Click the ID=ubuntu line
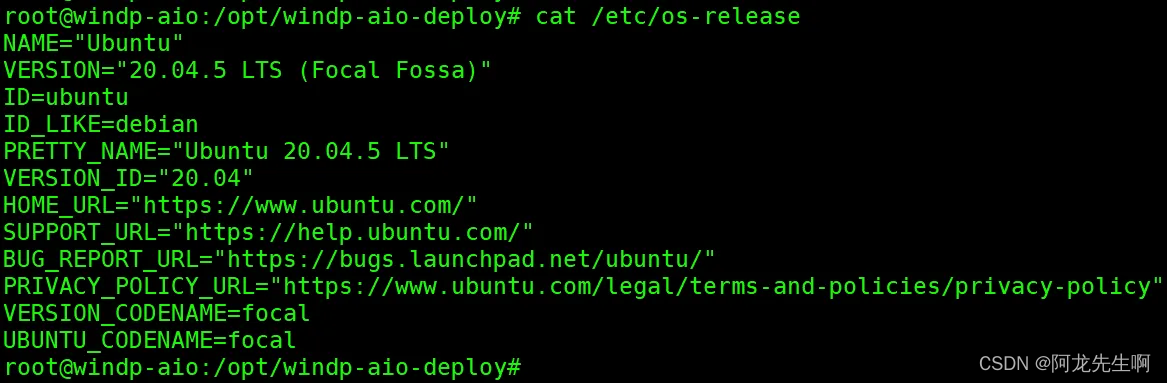The height and width of the screenshot is (383, 1167). [65, 97]
